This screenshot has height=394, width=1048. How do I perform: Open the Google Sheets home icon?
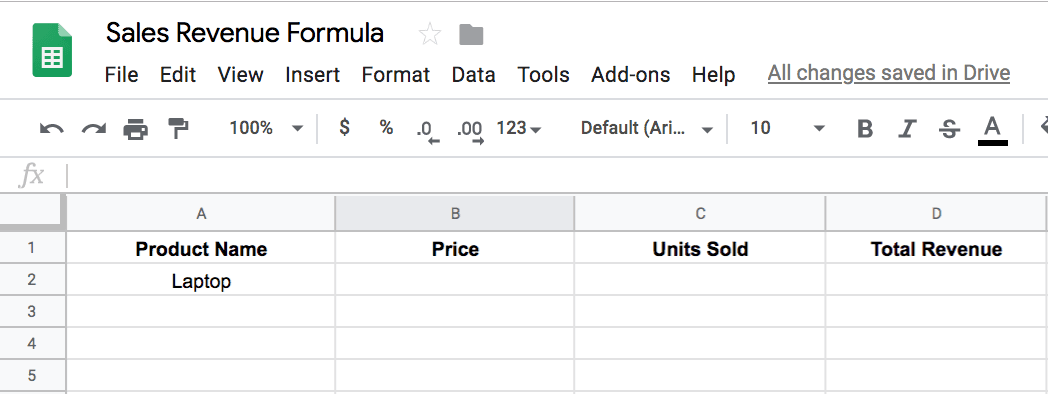click(x=52, y=50)
